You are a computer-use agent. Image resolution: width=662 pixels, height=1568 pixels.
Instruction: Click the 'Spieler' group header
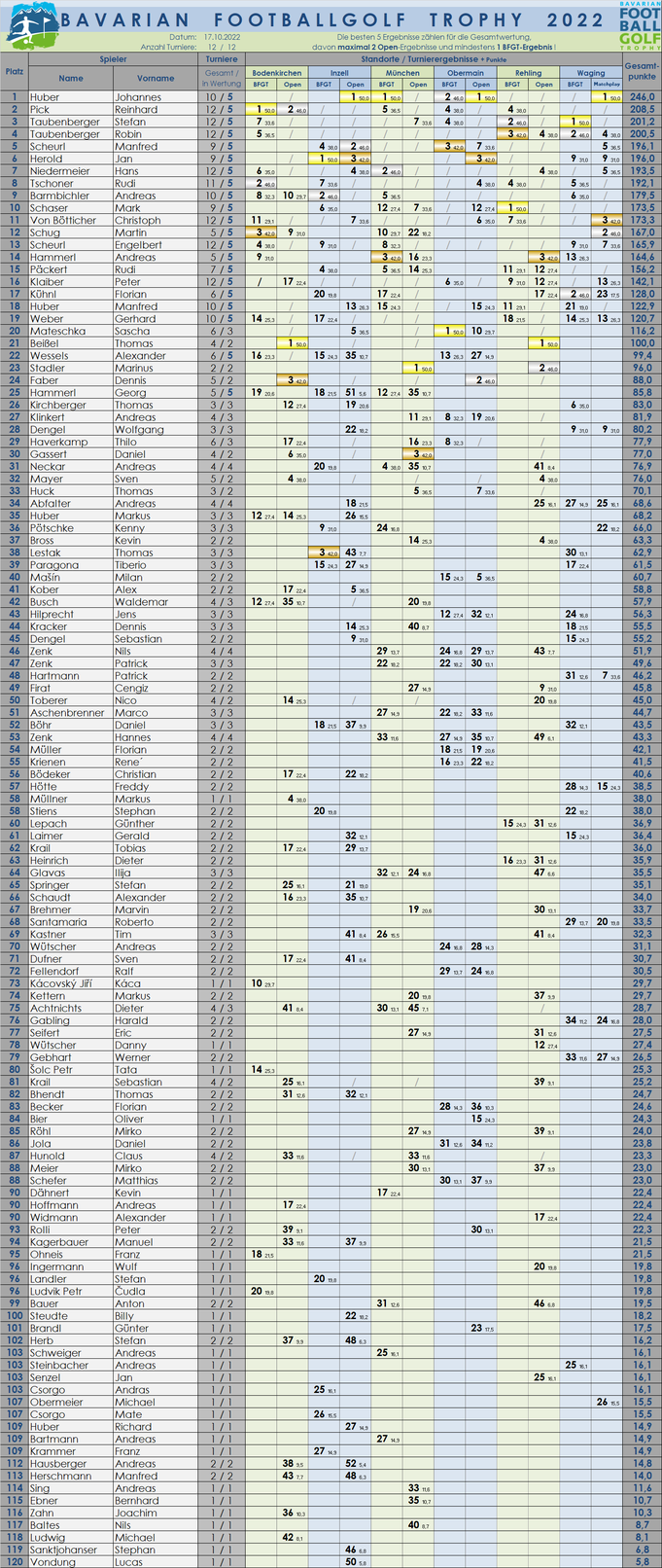point(113,59)
